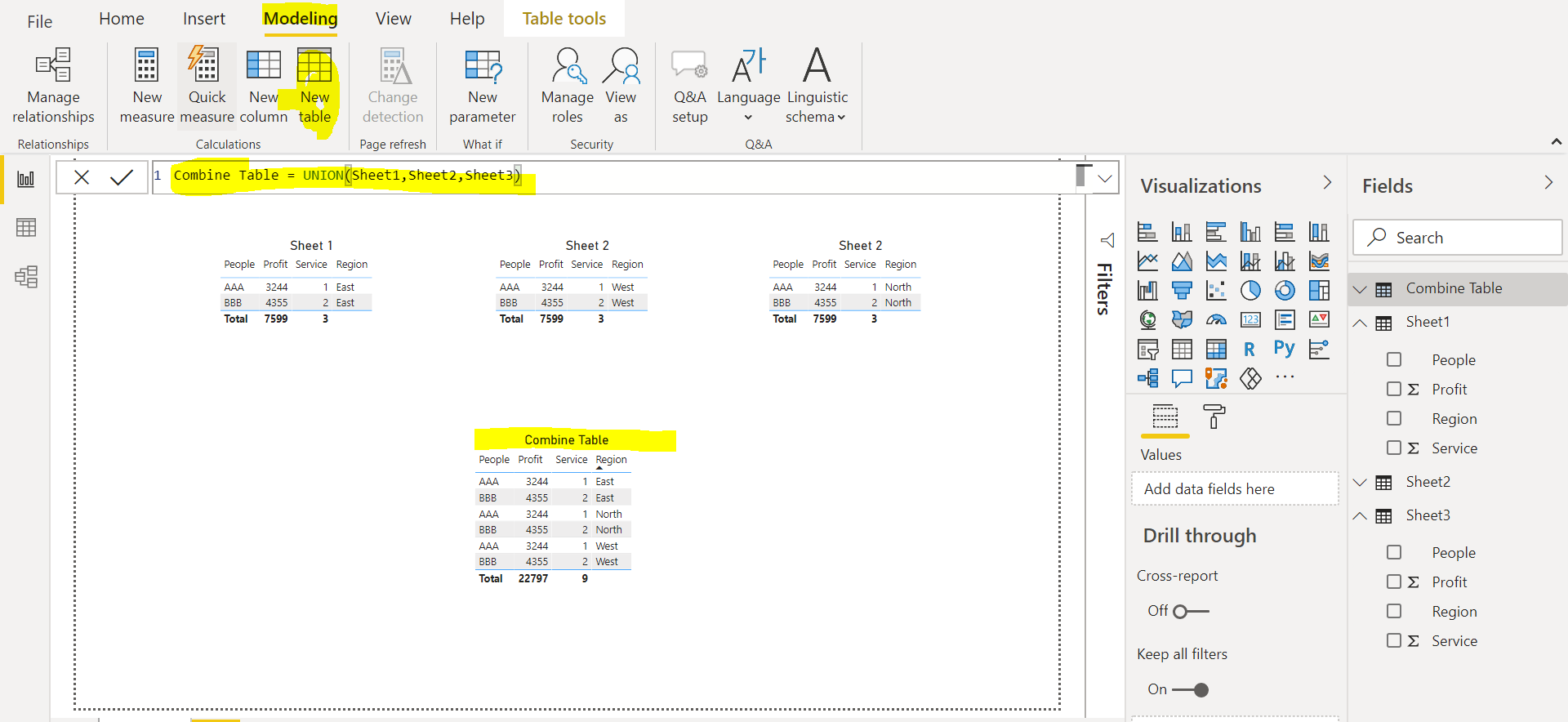The image size is (1568, 722).
Task: Check the Service field under Sheet1
Action: 1394,448
